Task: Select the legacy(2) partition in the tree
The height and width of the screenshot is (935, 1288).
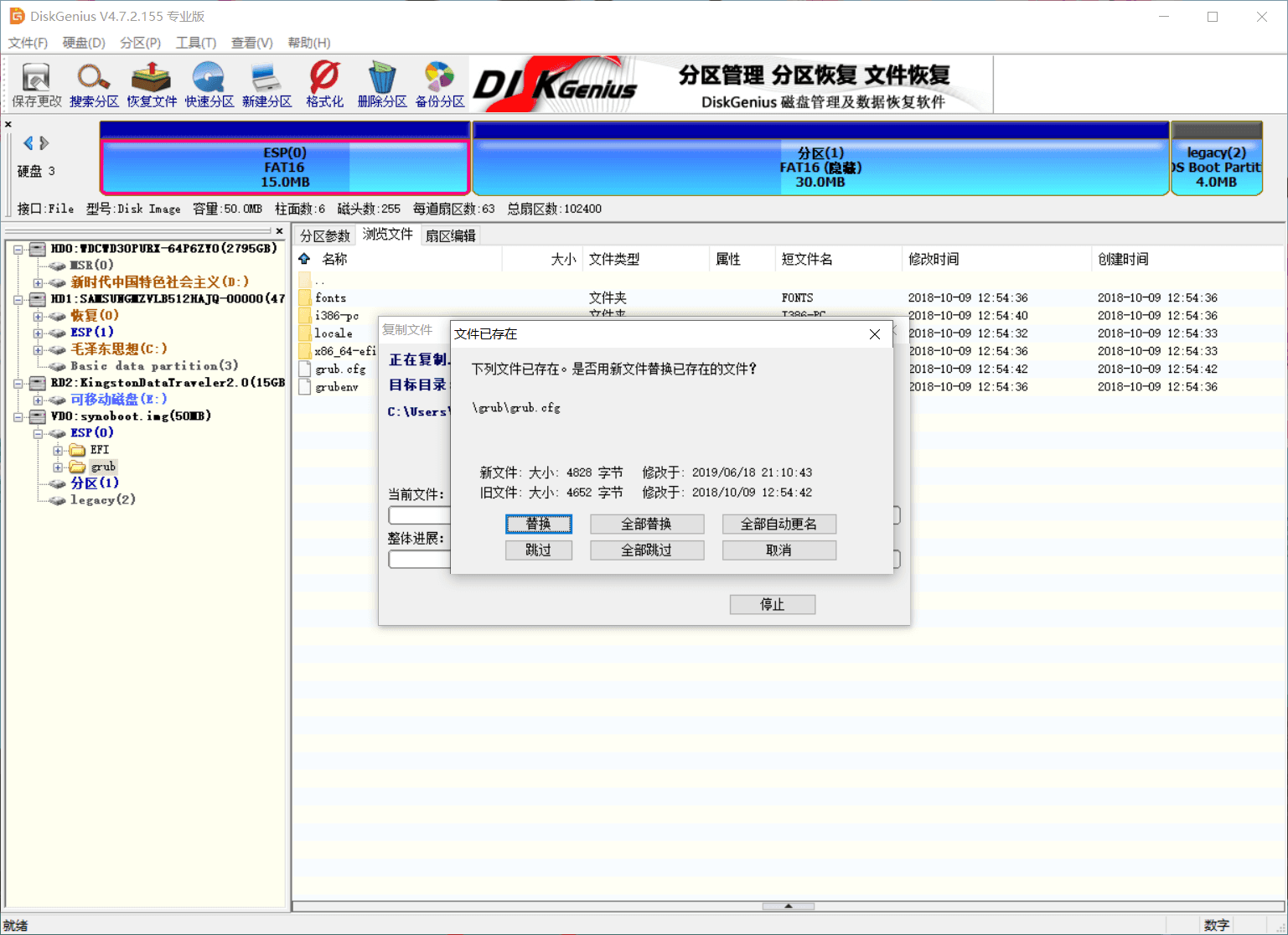Action: pyautogui.click(x=102, y=500)
